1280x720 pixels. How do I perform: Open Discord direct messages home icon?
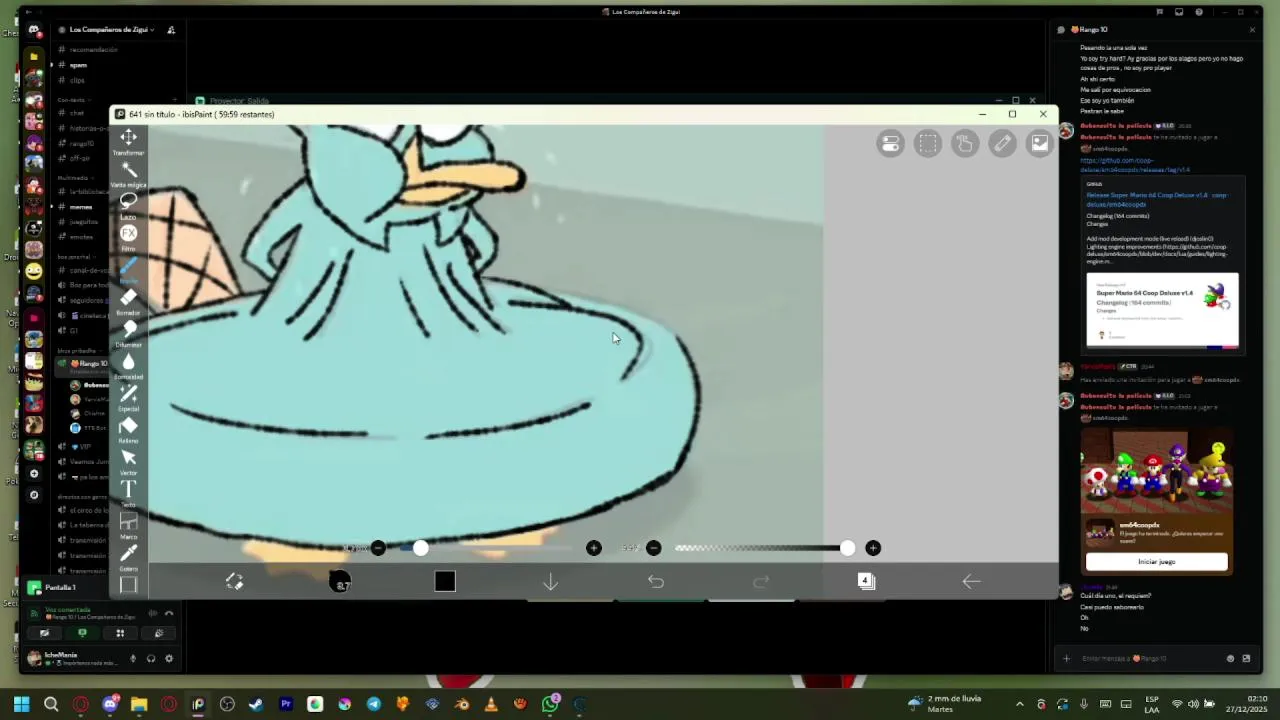click(33, 31)
